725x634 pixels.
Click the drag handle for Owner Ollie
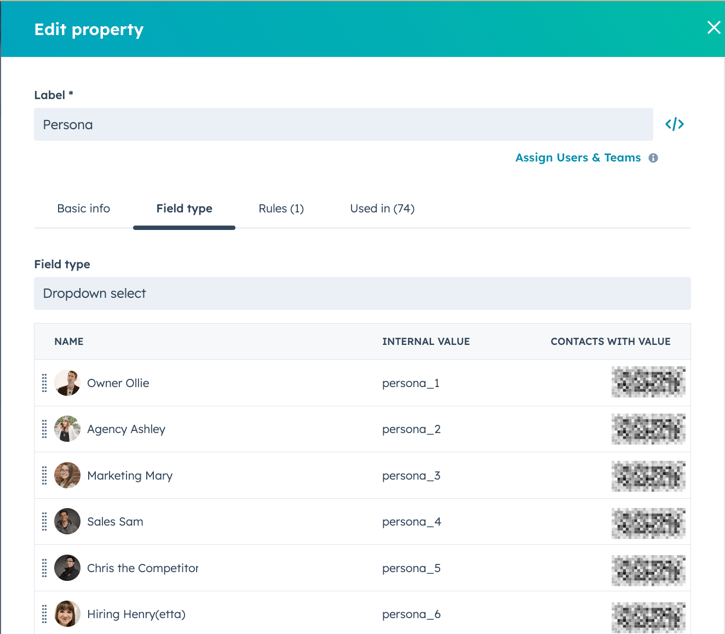click(44, 383)
